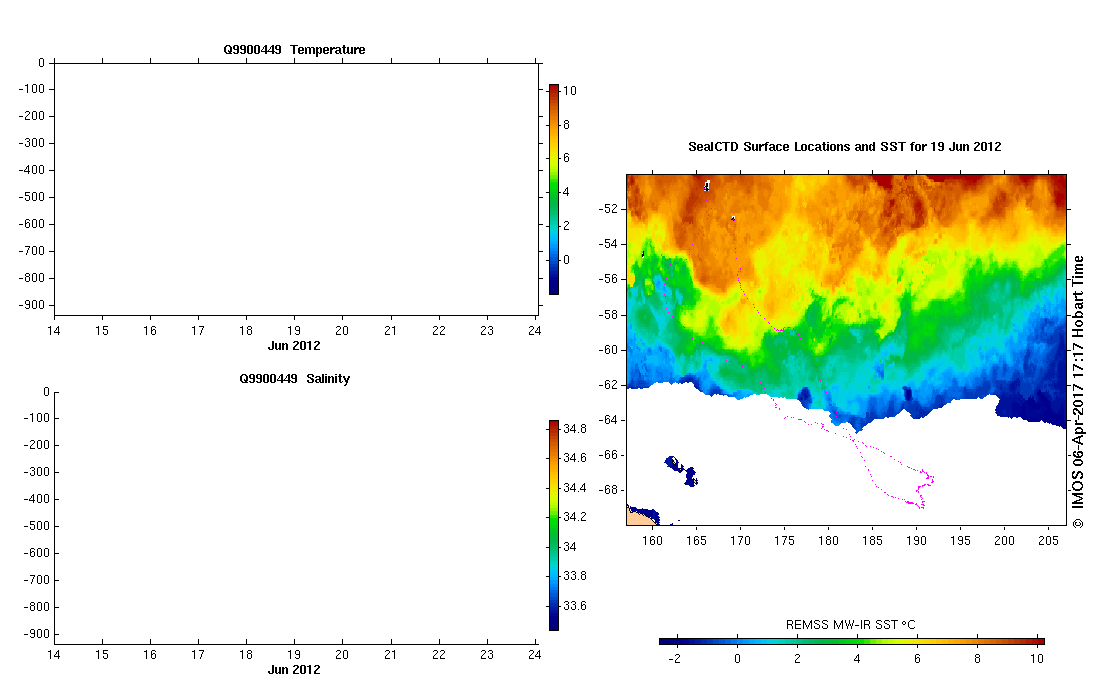The image size is (1099, 700).
Task: Click the 34.8 label on salinity colorbar
Action: (x=575, y=428)
